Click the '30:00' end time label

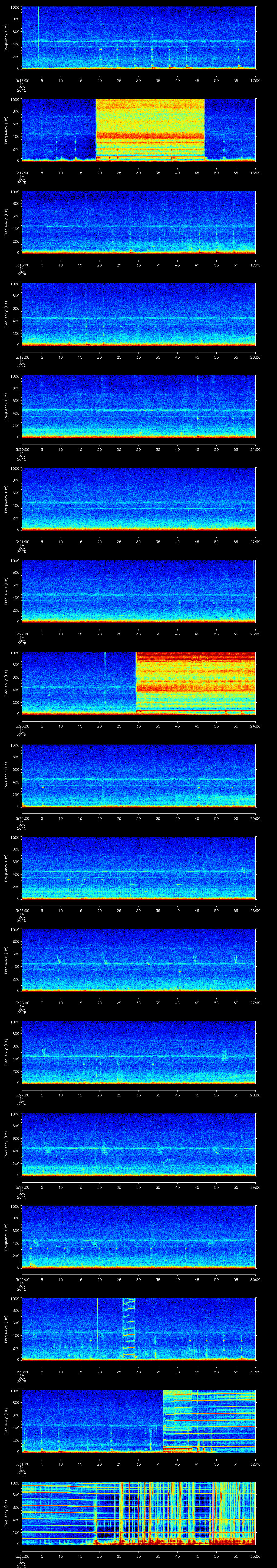(x=255, y=1279)
